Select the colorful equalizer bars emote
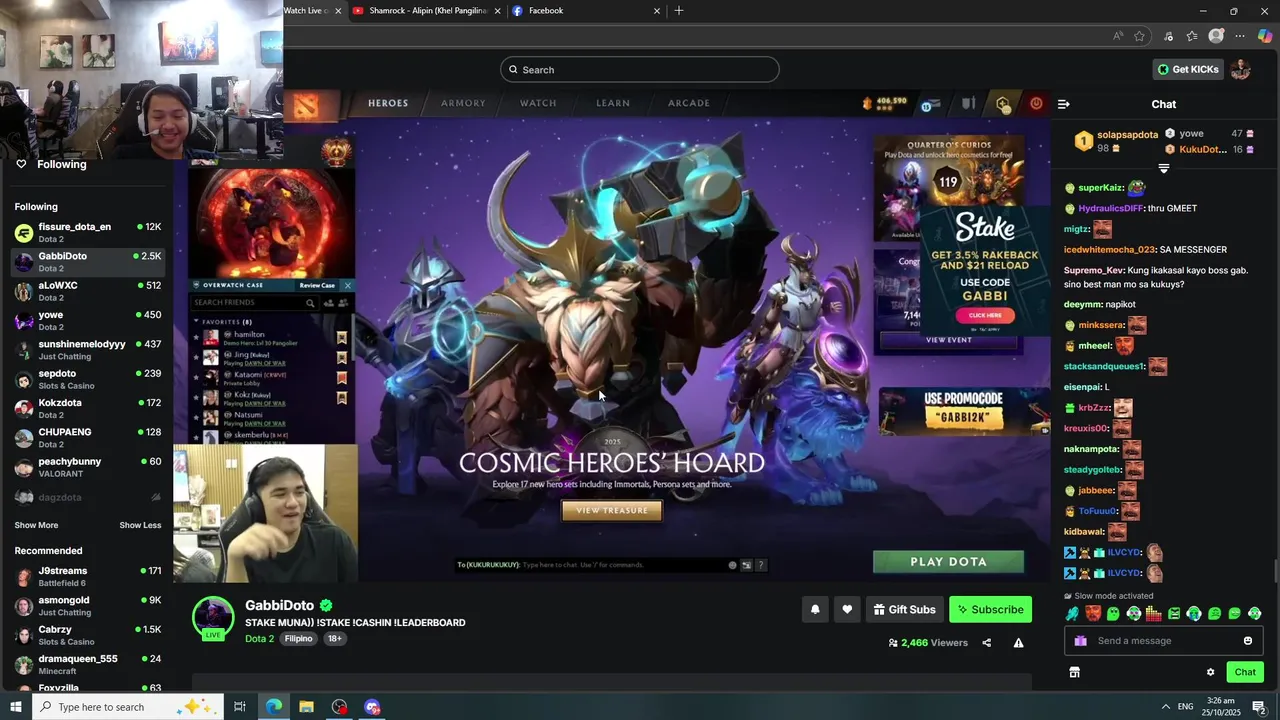Viewport: 1280px width, 720px height. (x=1153, y=614)
